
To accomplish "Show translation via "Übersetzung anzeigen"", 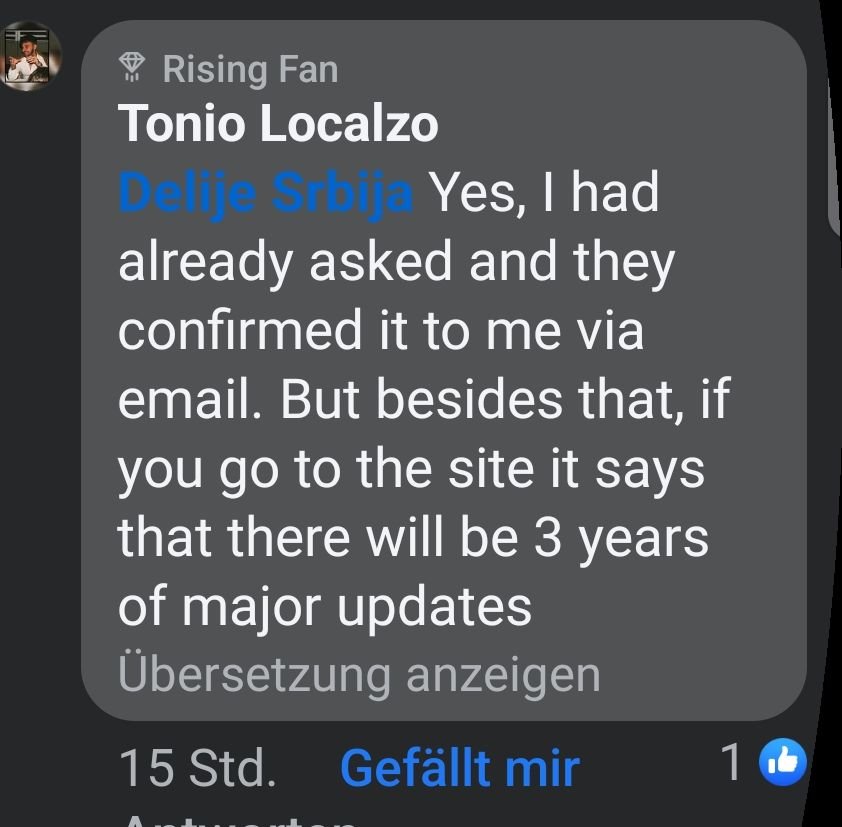I will 359,674.
